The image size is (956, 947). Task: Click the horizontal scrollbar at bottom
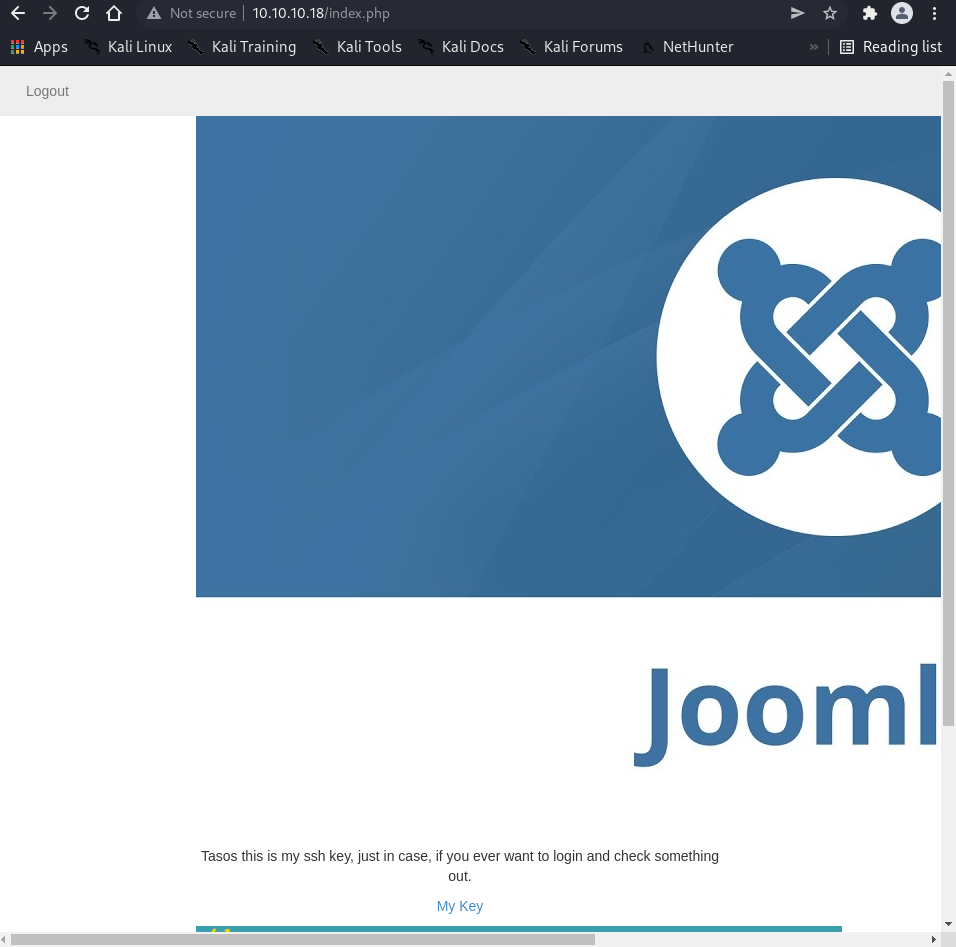click(300, 939)
